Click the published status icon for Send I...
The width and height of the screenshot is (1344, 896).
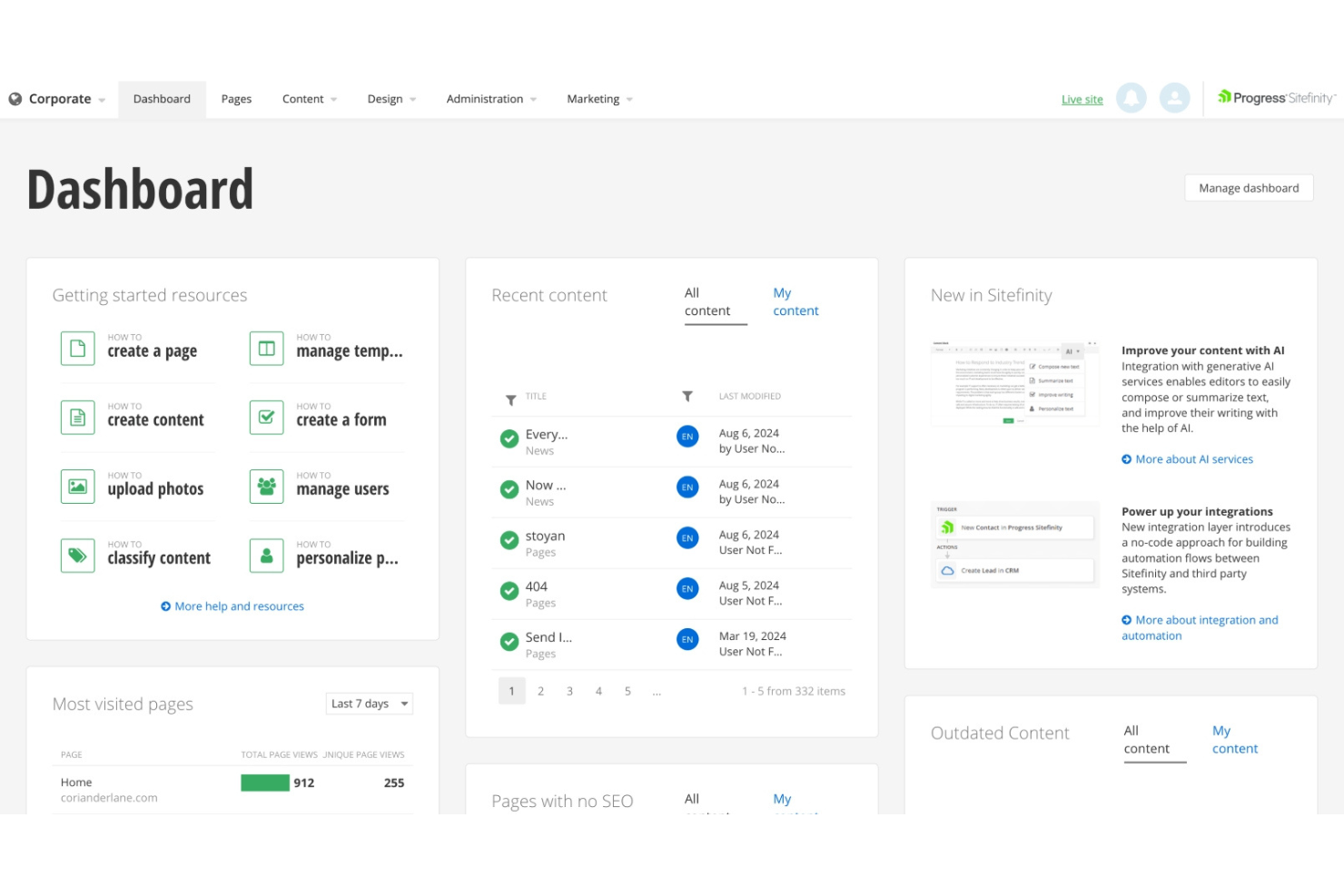pyautogui.click(x=509, y=643)
